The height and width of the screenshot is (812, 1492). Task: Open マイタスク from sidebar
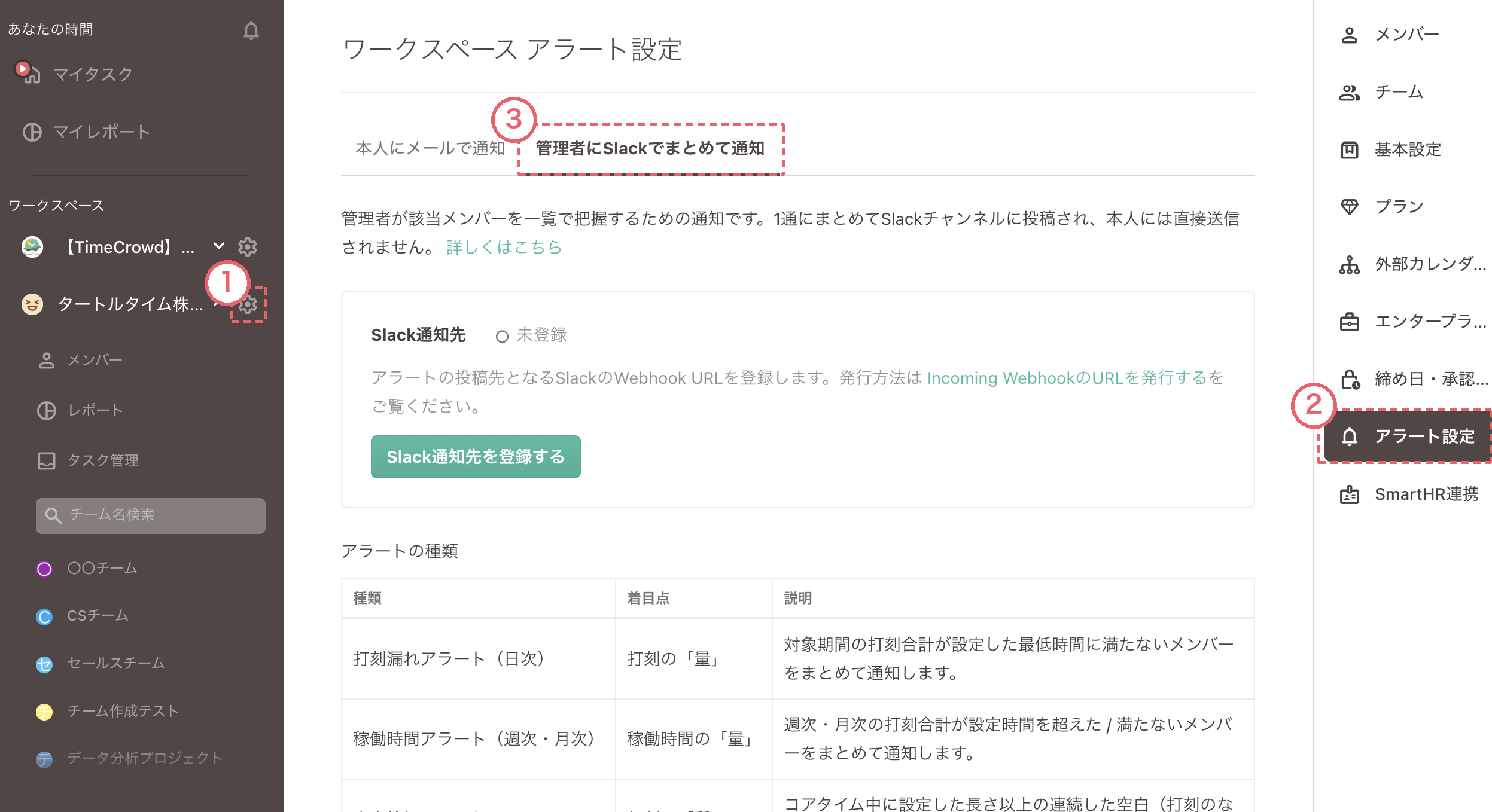click(93, 74)
